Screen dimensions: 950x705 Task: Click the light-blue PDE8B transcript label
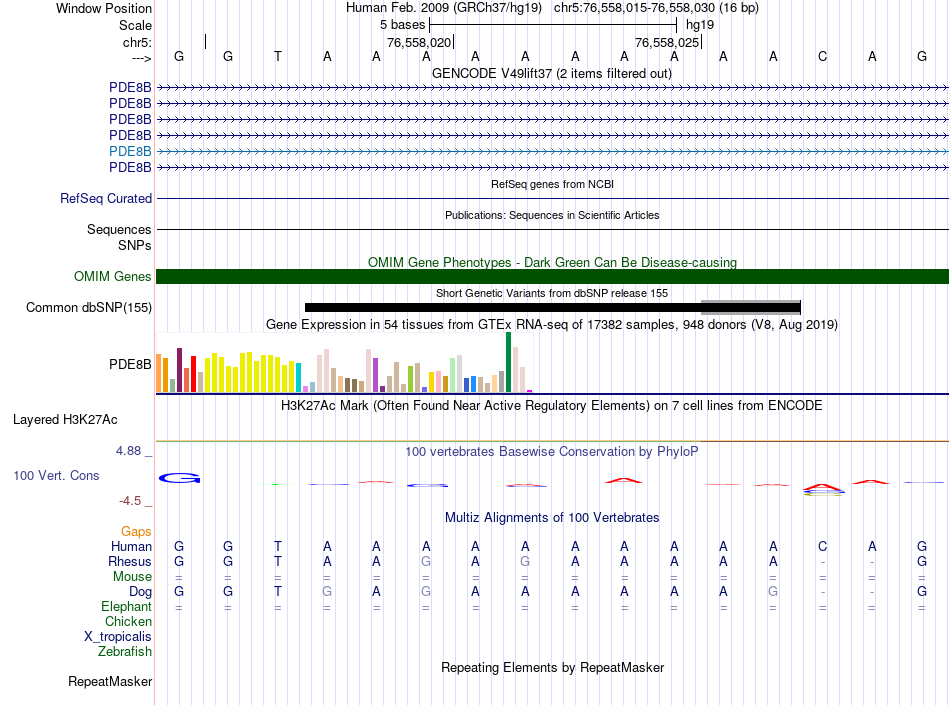coord(130,151)
